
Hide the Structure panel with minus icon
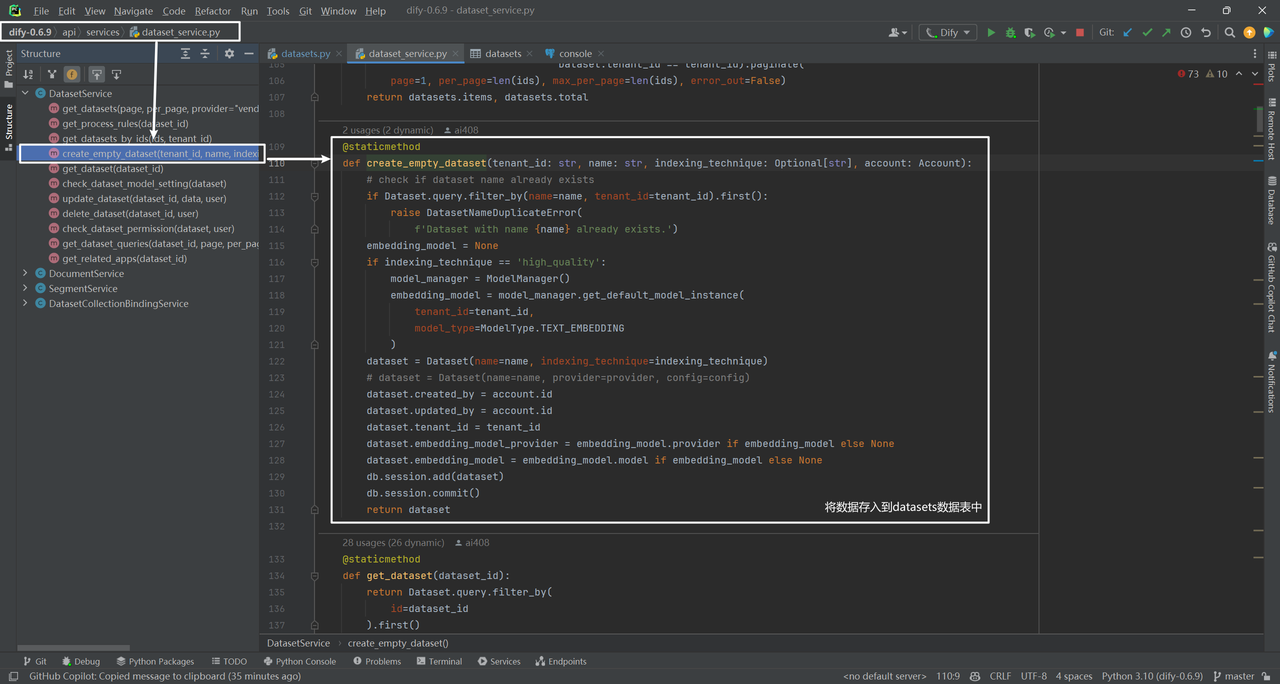(248, 53)
